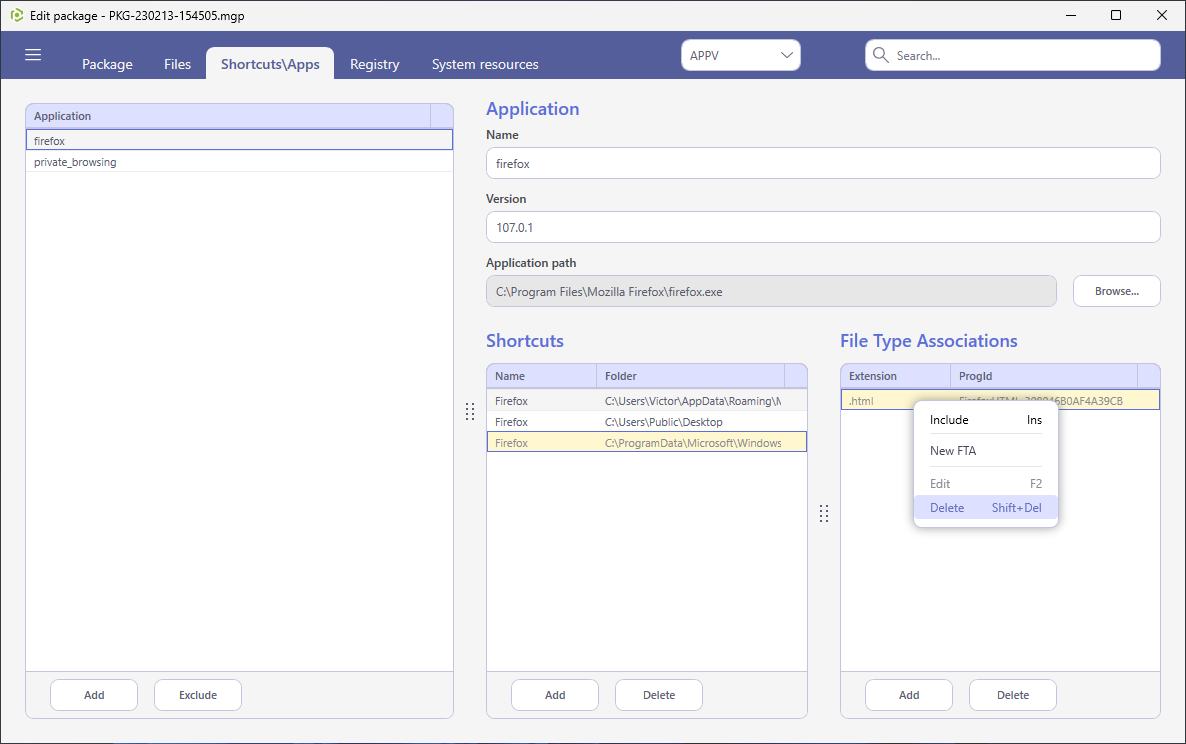Click the splitter grip left of File Type Associations
The height and width of the screenshot is (744, 1186).
[x=824, y=513]
